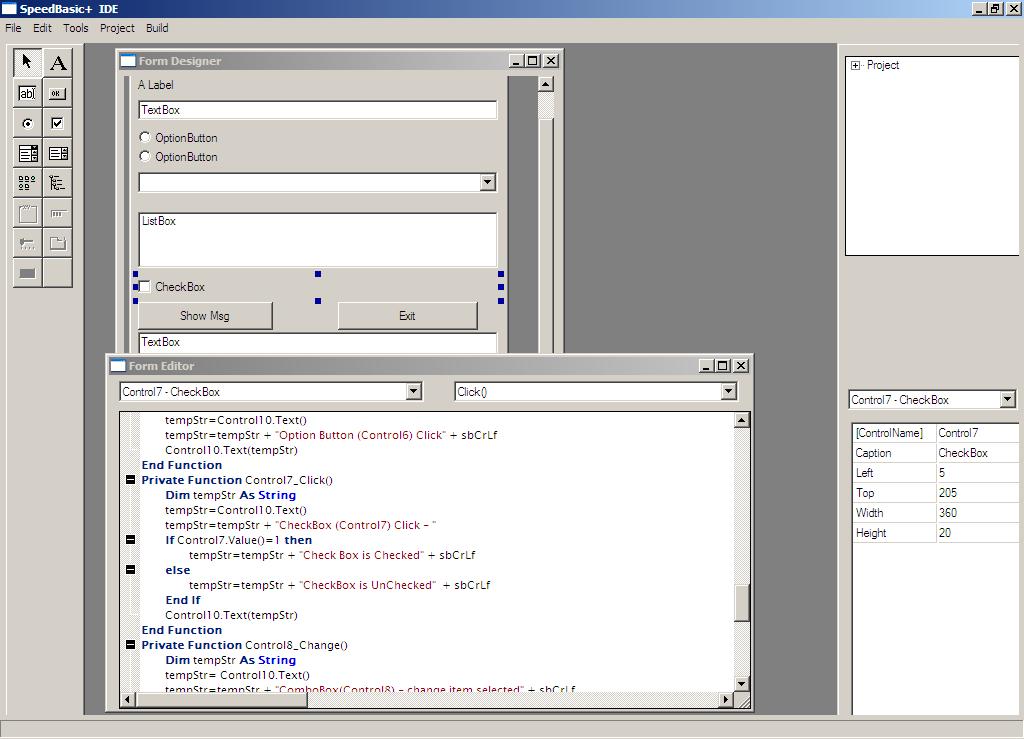
Task: Open the Form Editor 'Control7 - CheckBox' dropdown
Action: [413, 392]
